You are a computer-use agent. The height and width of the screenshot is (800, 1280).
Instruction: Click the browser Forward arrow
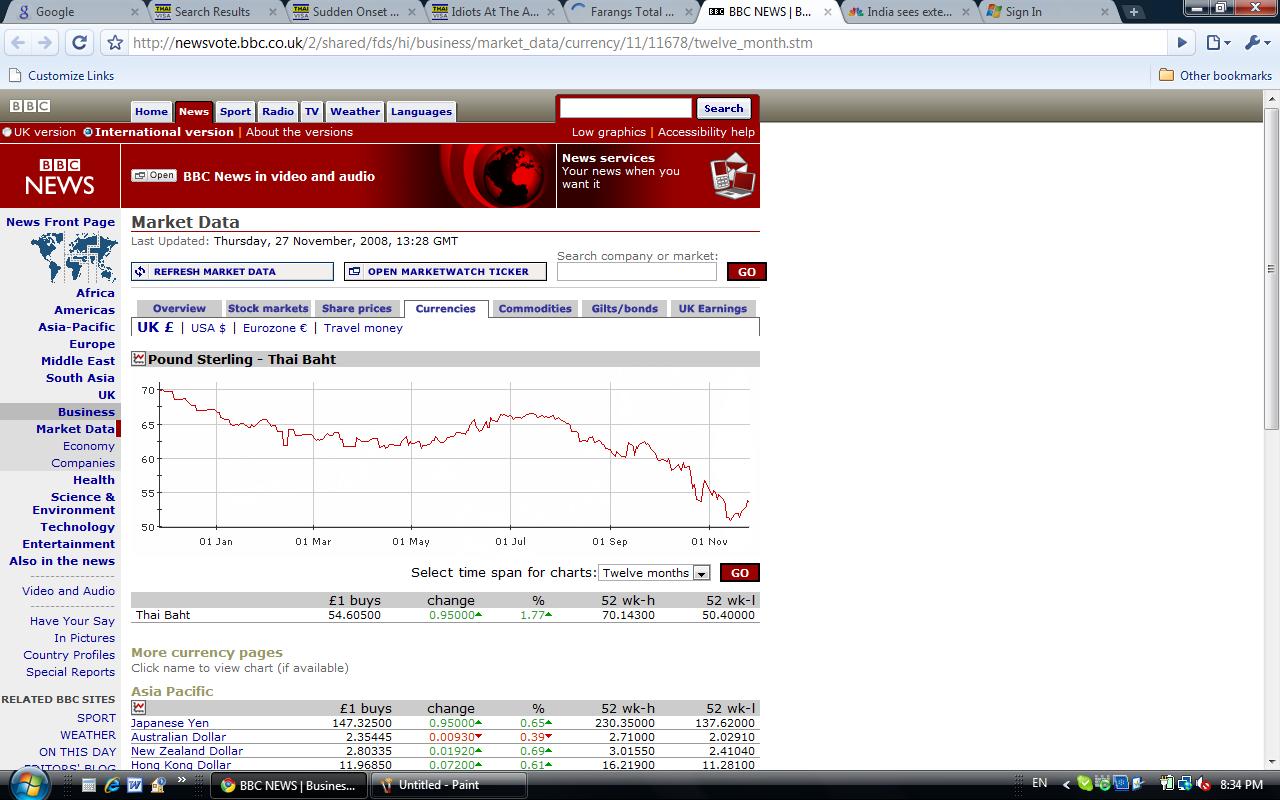[x=45, y=43]
